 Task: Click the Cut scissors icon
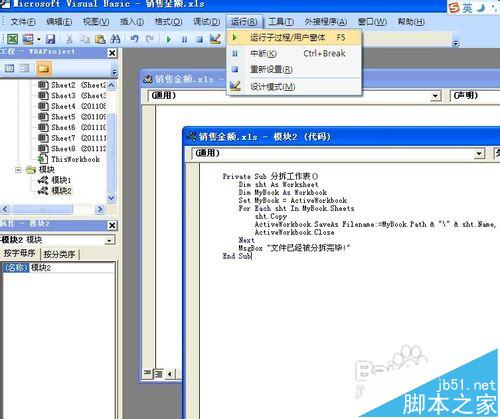tap(69, 39)
